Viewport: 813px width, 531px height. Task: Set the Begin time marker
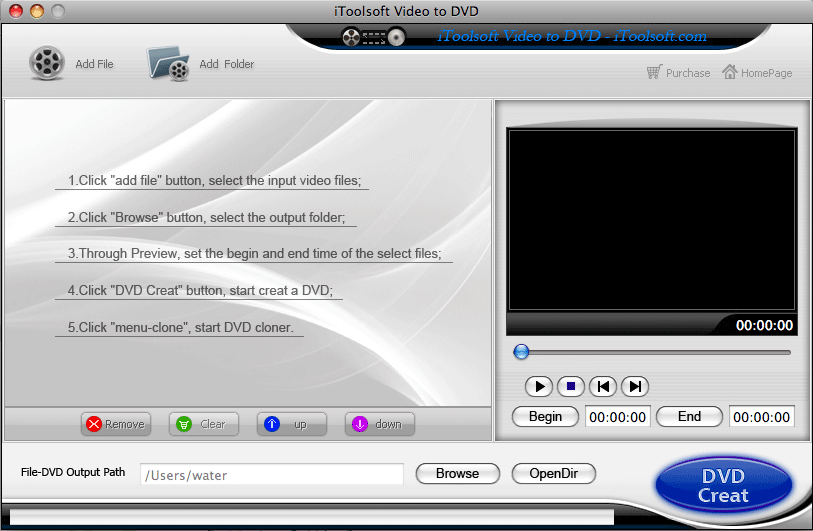point(545,416)
